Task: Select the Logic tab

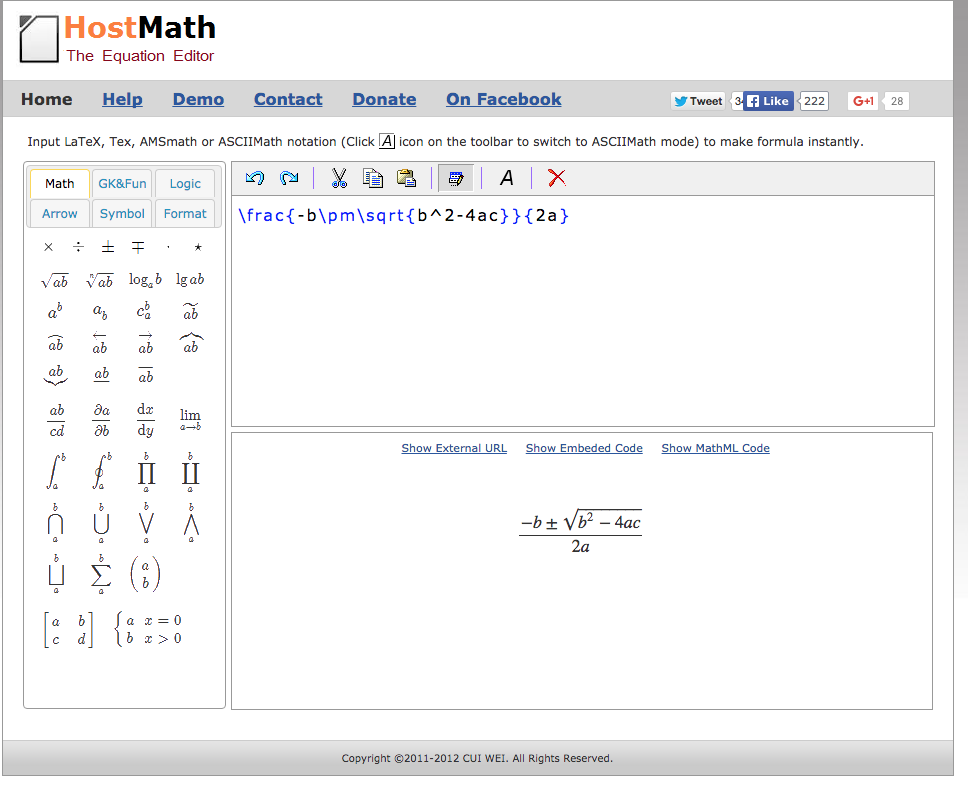Action: point(185,184)
